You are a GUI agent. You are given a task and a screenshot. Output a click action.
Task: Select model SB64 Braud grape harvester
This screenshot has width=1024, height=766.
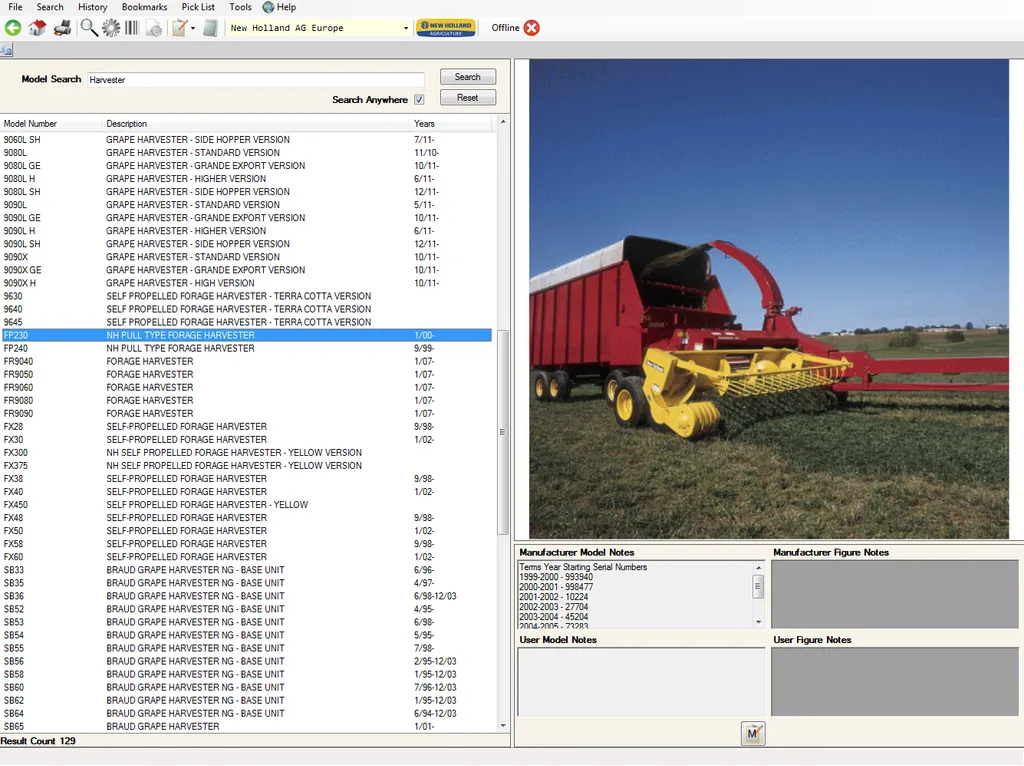[246, 714]
